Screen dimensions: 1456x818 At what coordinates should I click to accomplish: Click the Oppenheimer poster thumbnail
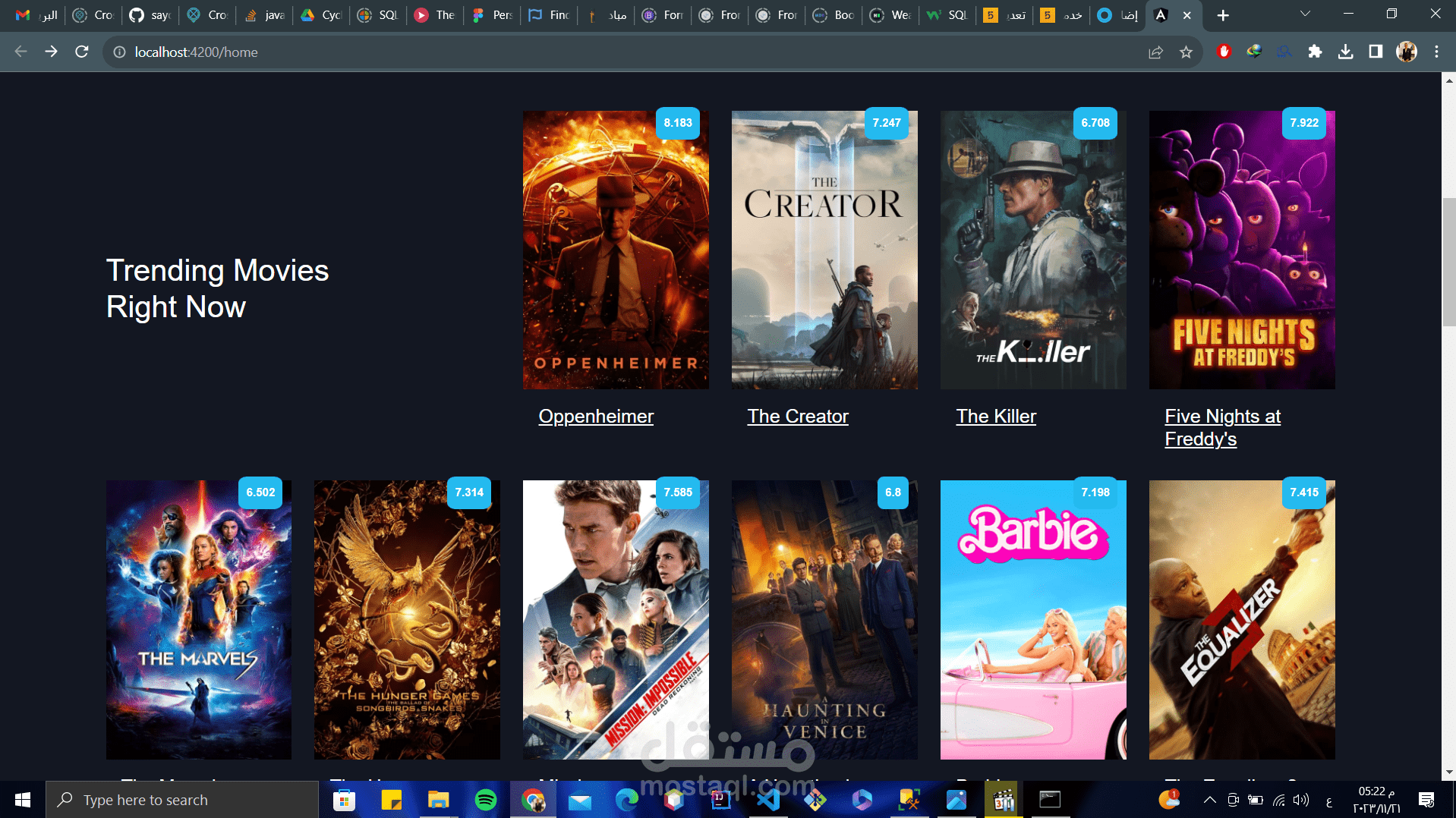[616, 250]
